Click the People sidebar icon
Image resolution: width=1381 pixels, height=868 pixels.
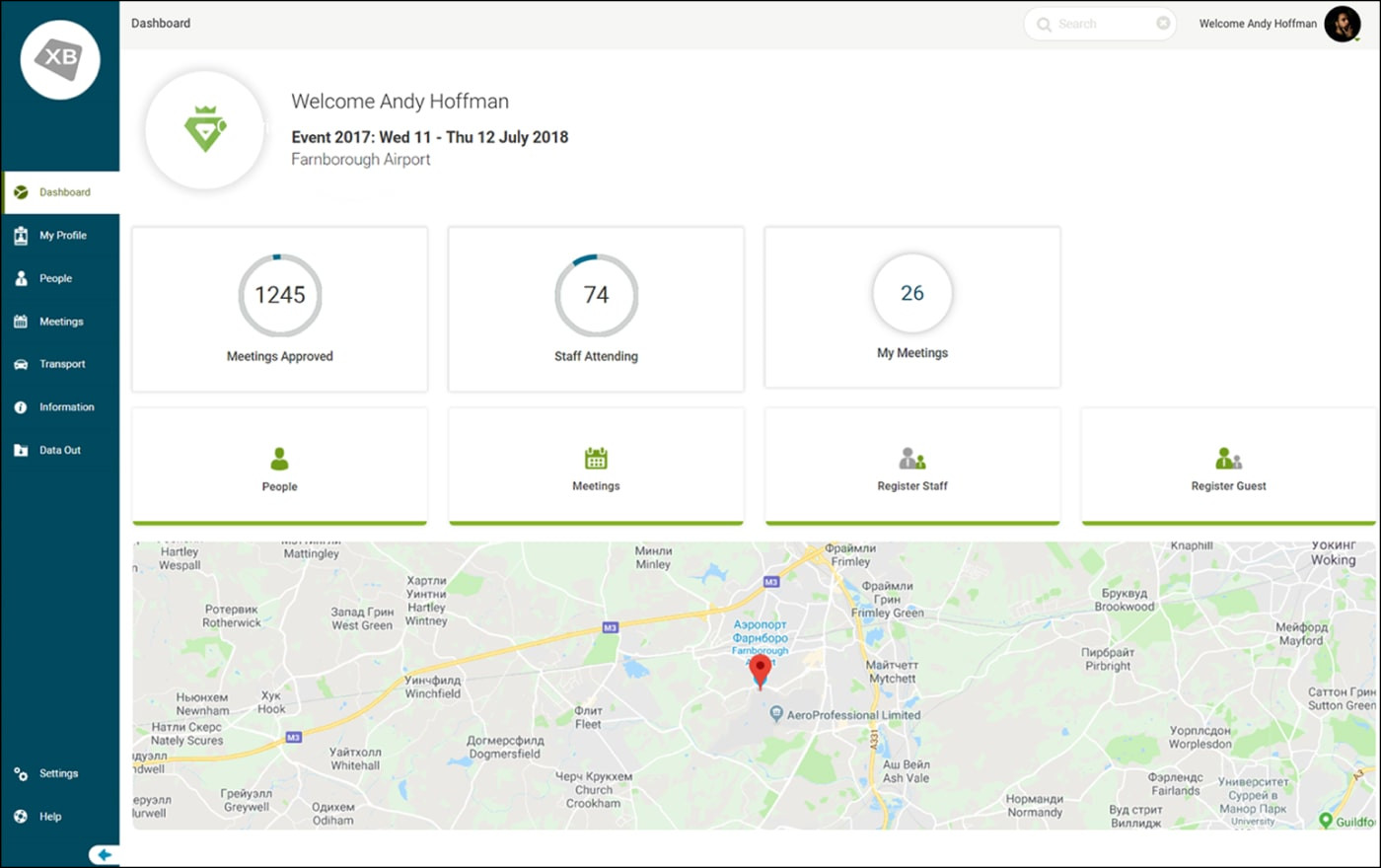coord(21,279)
